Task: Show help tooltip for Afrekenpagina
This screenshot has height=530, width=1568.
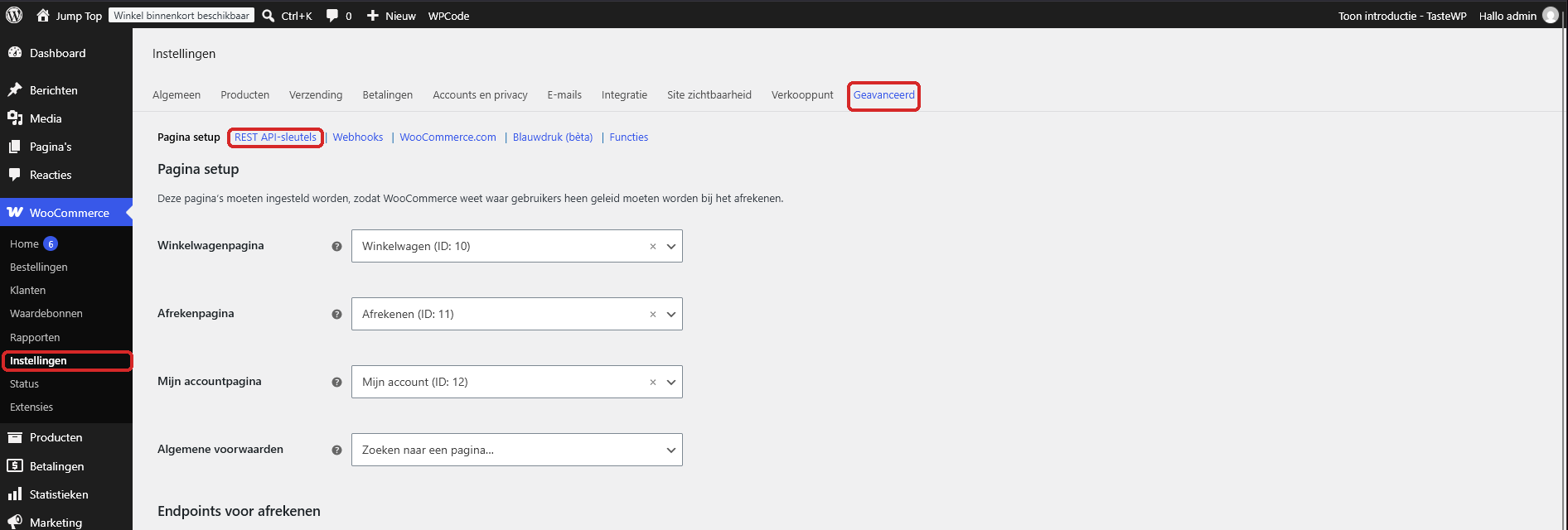Action: (x=336, y=314)
